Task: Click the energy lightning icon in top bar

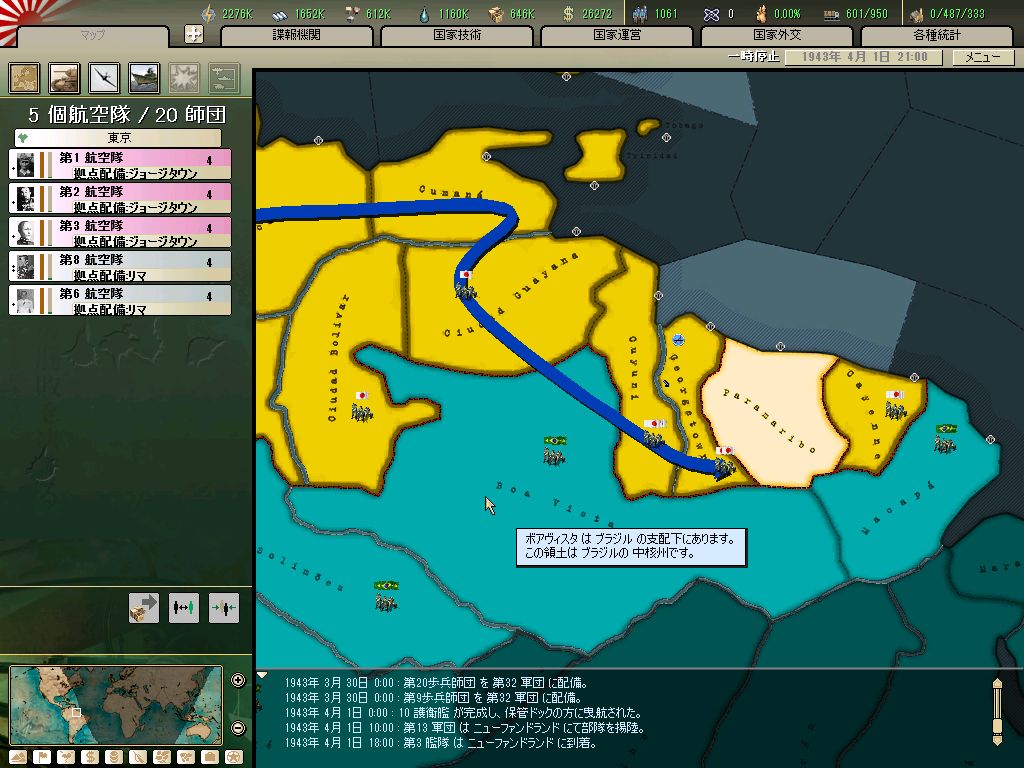Action: pyautogui.click(x=208, y=14)
